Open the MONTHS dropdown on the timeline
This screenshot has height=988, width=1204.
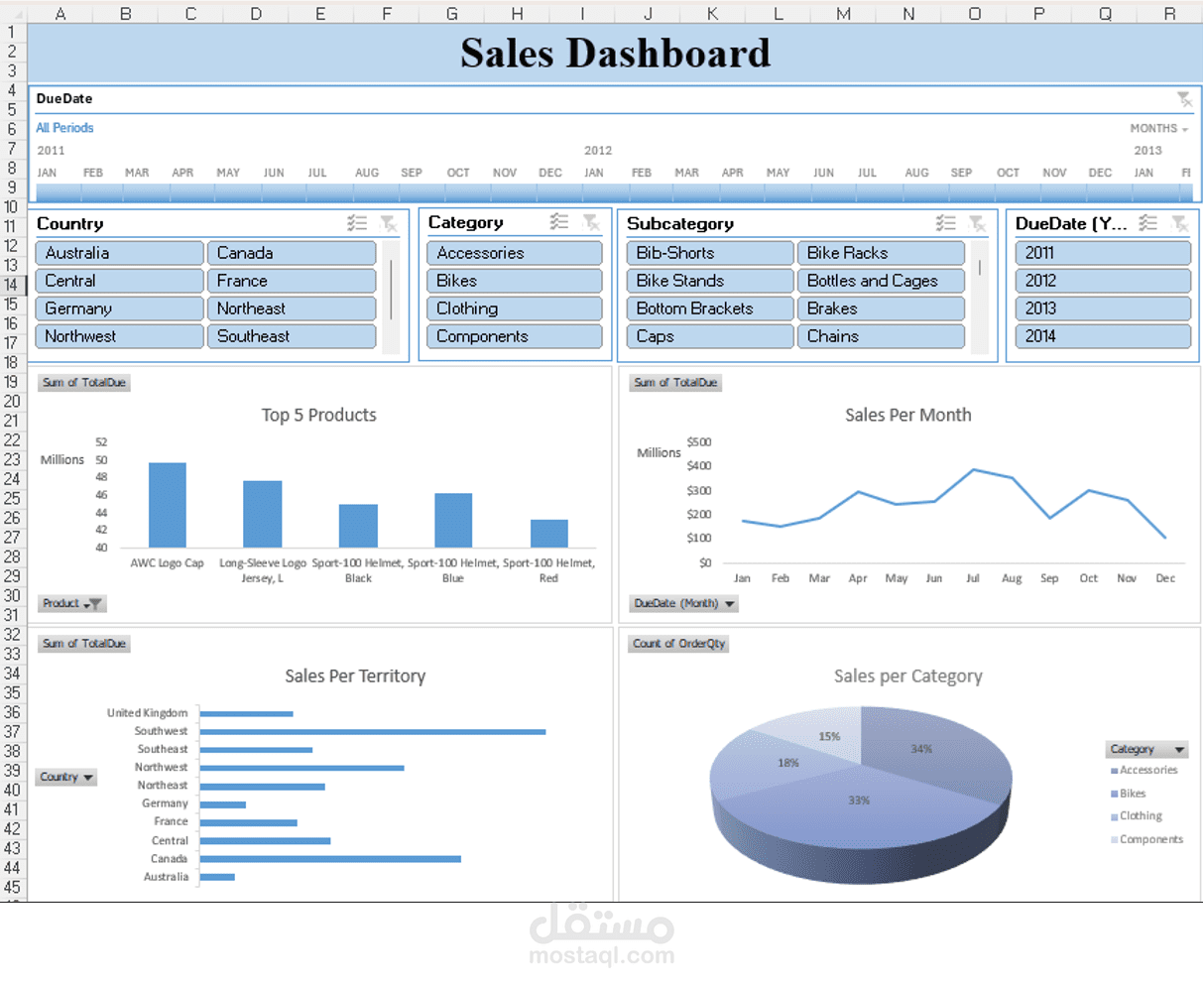(x=1156, y=128)
